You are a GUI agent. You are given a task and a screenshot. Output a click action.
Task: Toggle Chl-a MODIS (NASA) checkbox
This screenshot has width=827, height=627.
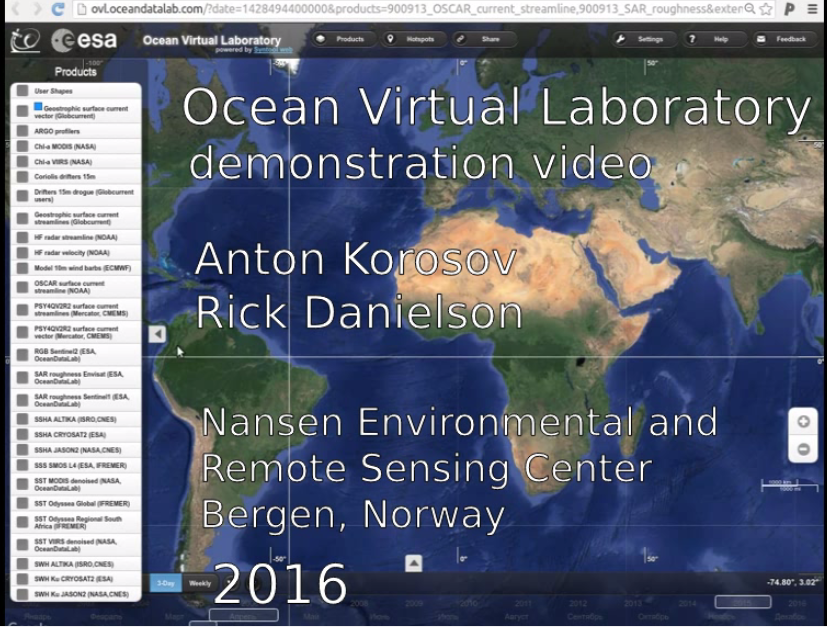(x=22, y=146)
